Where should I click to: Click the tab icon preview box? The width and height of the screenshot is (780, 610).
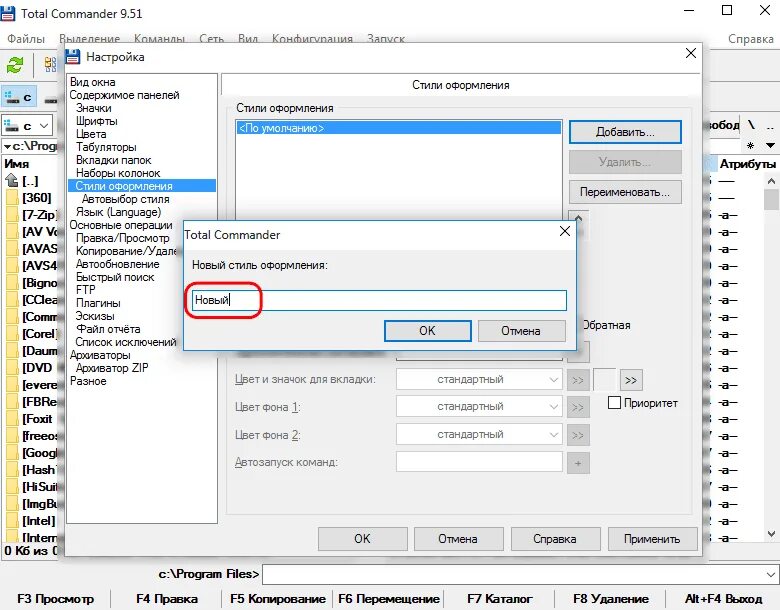(604, 380)
